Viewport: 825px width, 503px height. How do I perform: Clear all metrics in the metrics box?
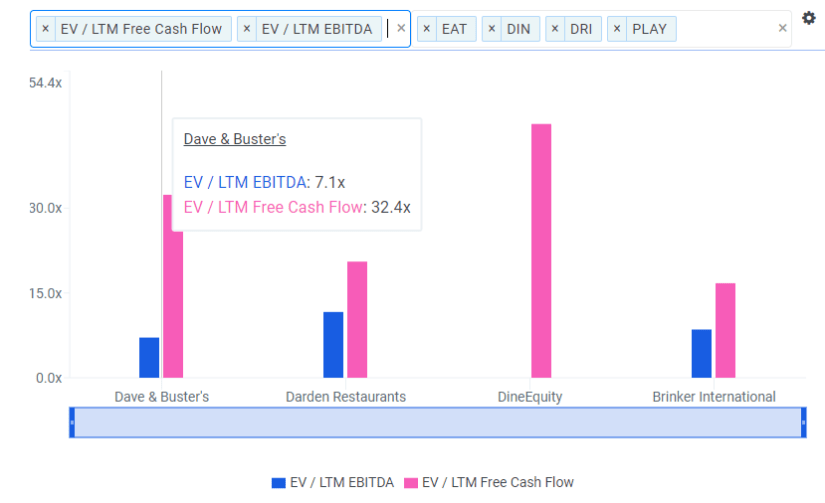coord(401,28)
